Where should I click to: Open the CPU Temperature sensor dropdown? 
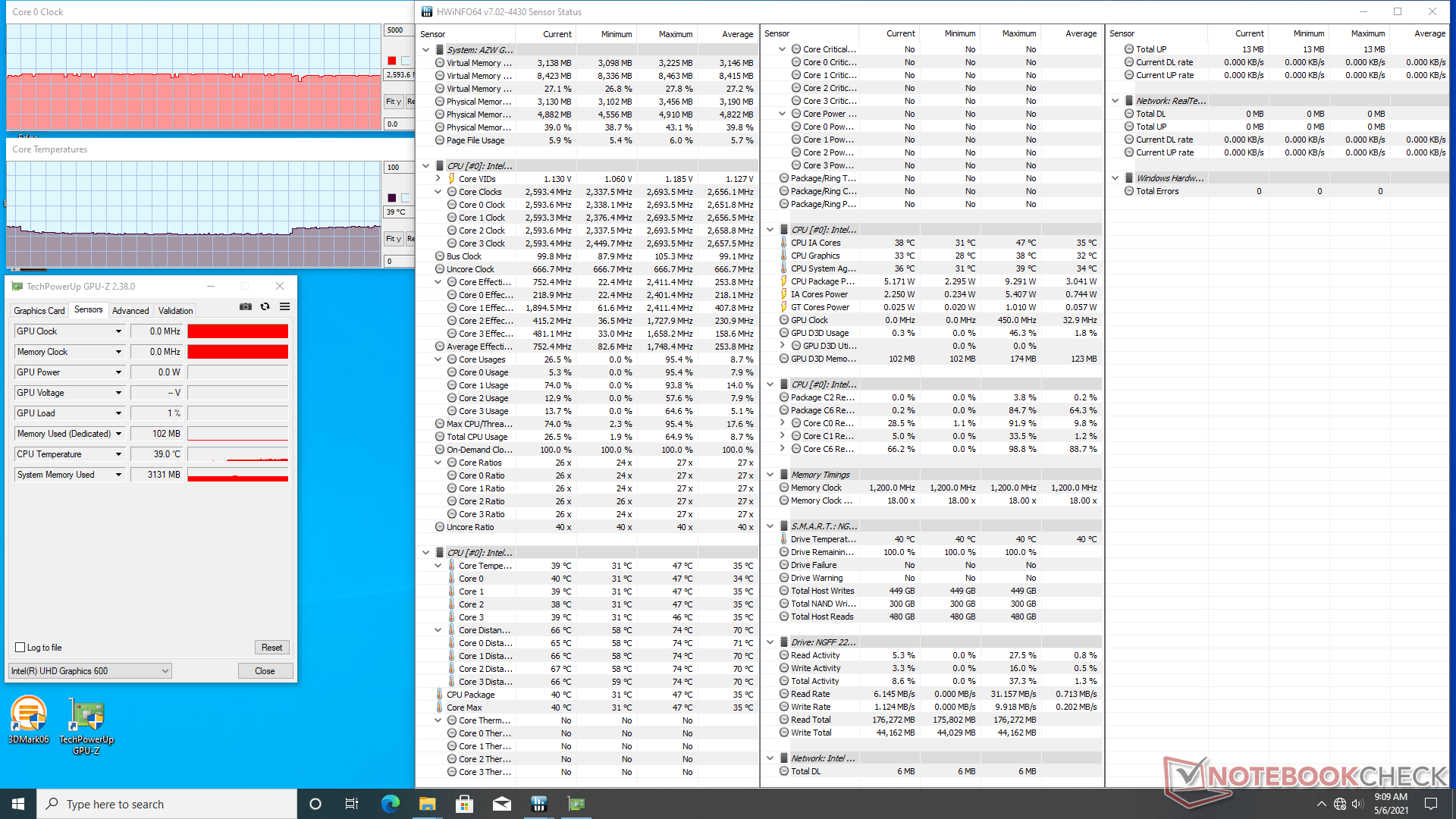tap(118, 454)
